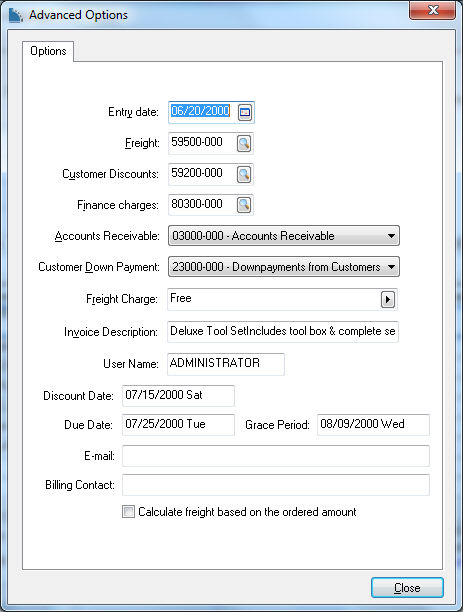The width and height of the screenshot is (463, 612).
Task: Open the Entry date calendar picker
Action: pyautogui.click(x=245, y=112)
